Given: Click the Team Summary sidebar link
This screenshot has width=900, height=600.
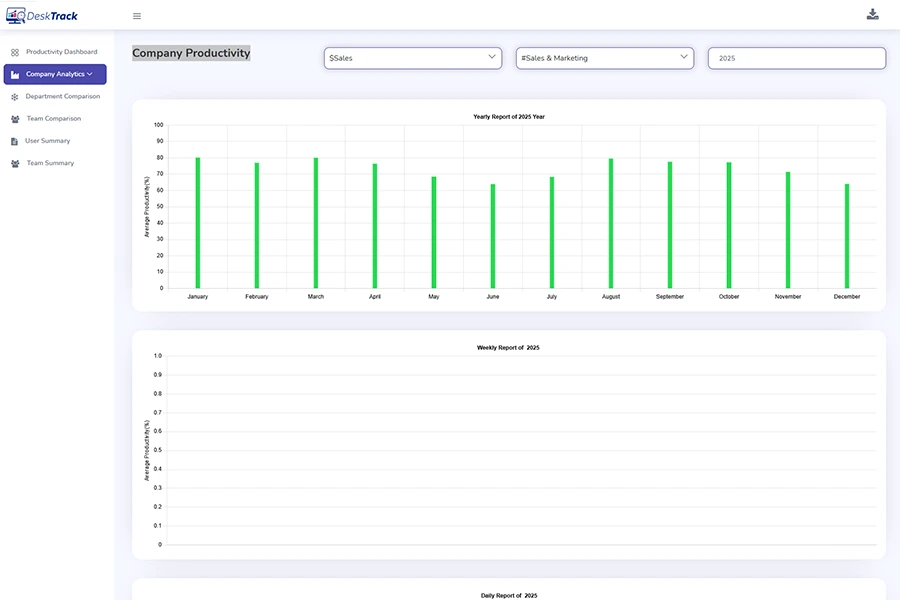Looking at the screenshot, I should [48, 162].
